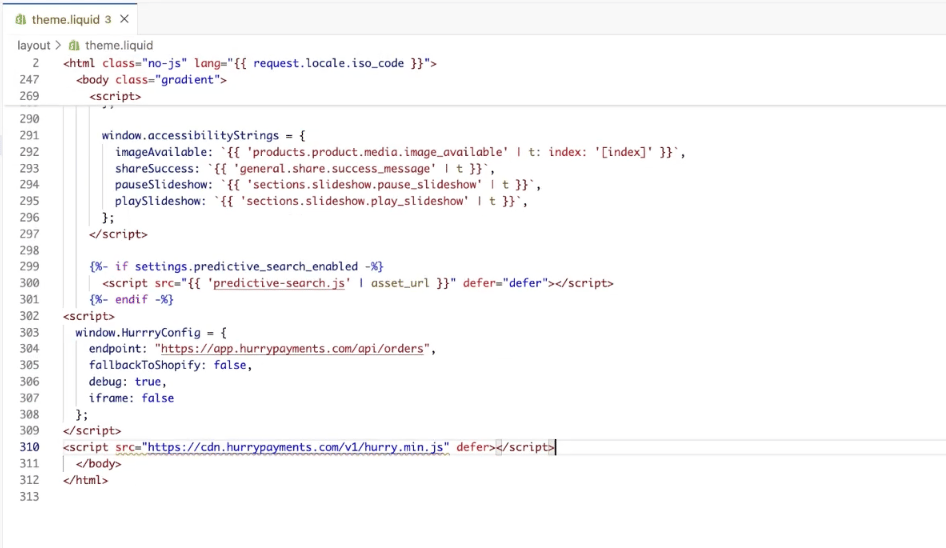The height and width of the screenshot is (548, 946).
Task: Click the closing script tag on line 297
Action: 118,234
